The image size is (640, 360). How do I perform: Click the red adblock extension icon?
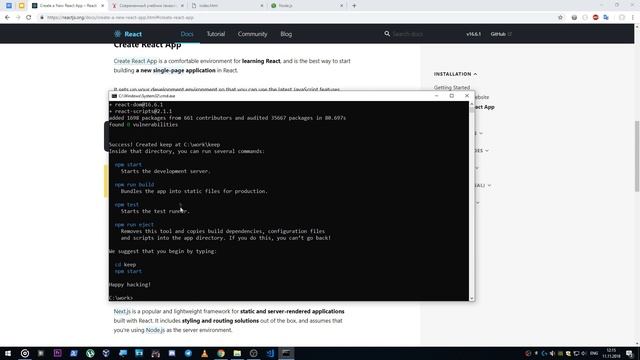pyautogui.click(x=596, y=18)
